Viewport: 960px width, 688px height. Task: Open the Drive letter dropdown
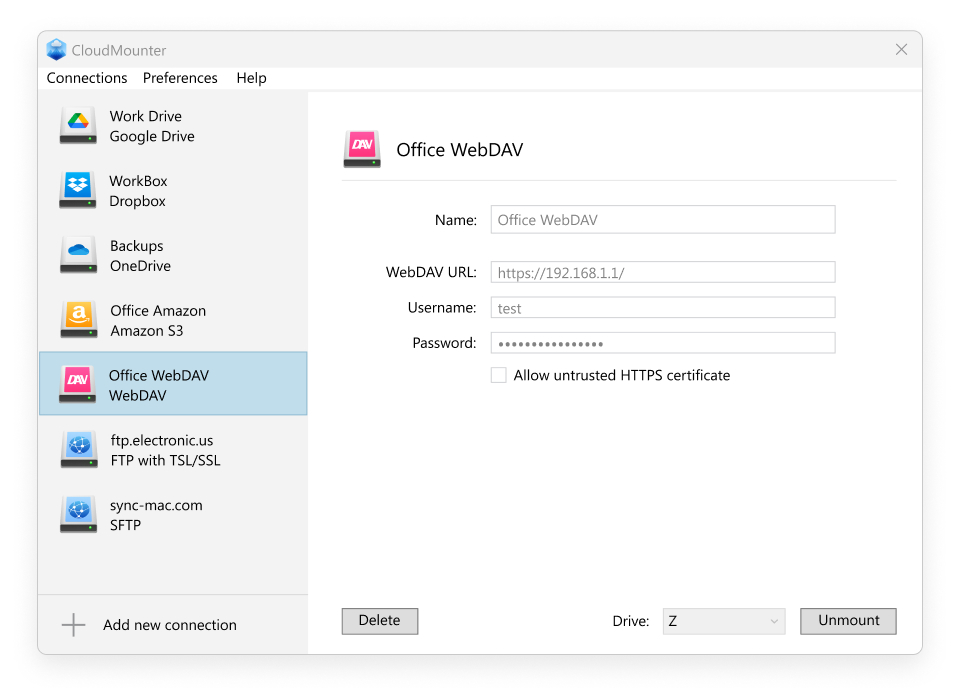click(x=724, y=621)
